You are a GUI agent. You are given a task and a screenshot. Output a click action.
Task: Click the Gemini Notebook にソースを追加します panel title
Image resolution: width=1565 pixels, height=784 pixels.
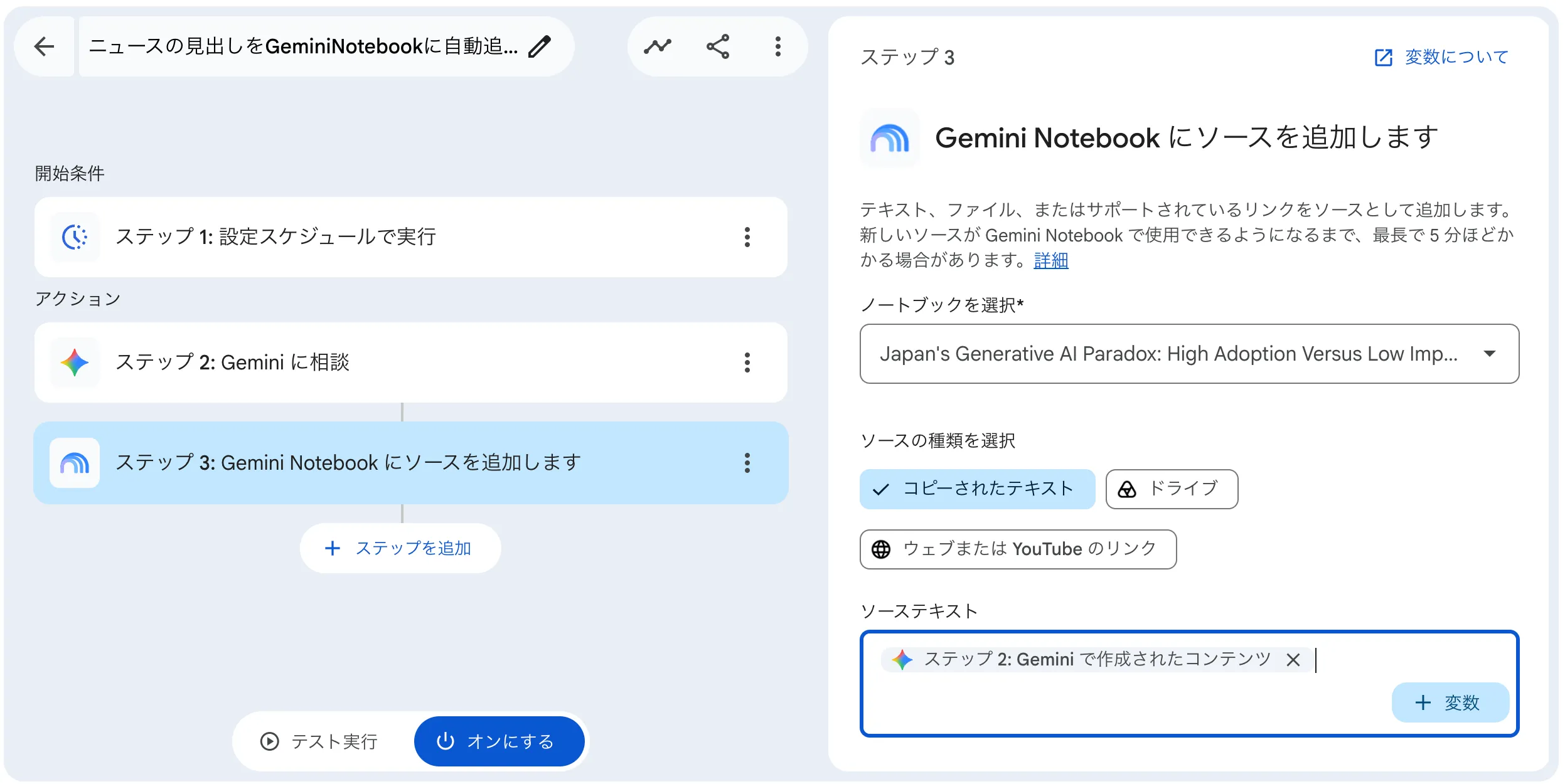tap(1187, 138)
